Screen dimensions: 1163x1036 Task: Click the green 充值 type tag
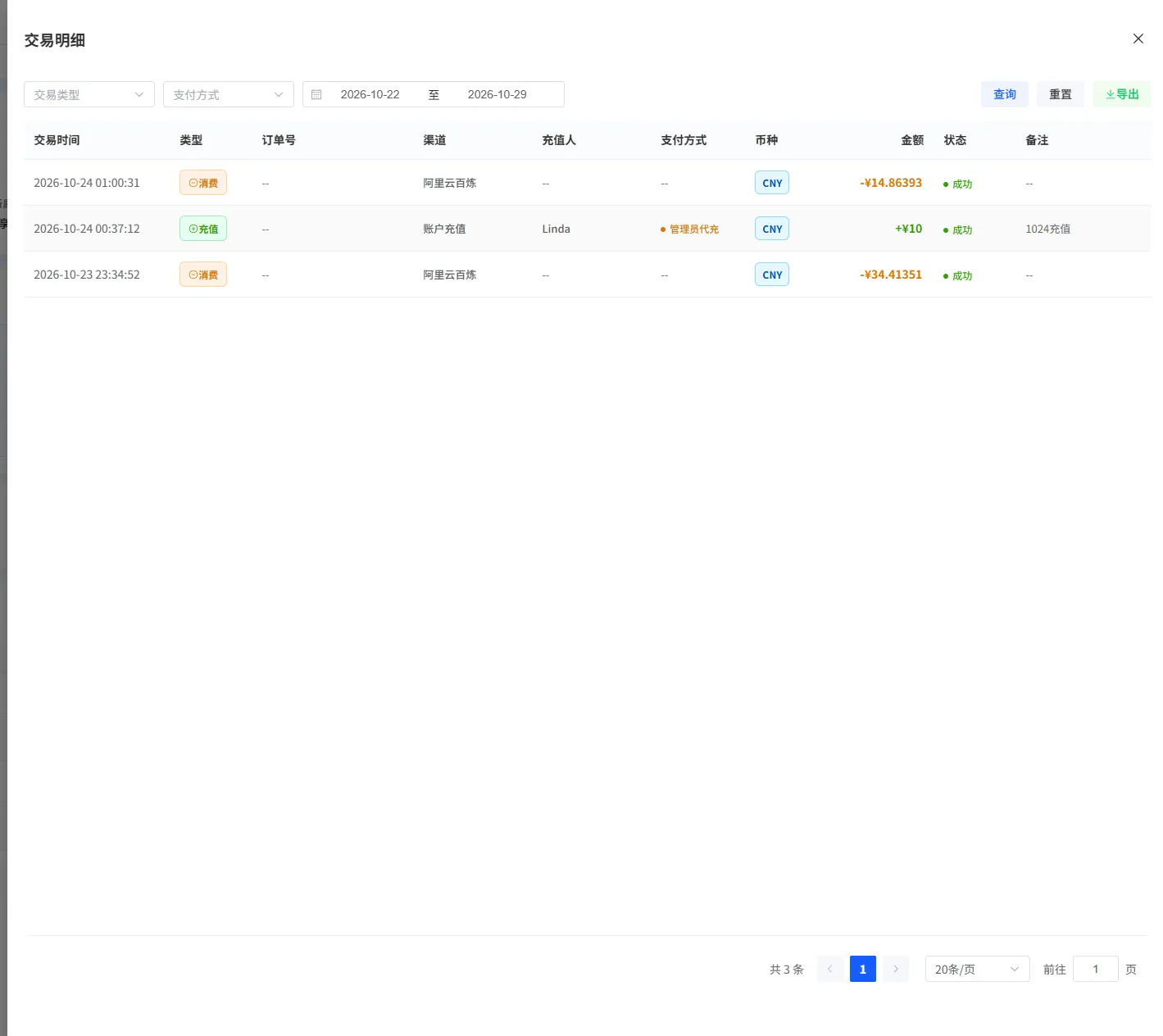pyautogui.click(x=203, y=229)
